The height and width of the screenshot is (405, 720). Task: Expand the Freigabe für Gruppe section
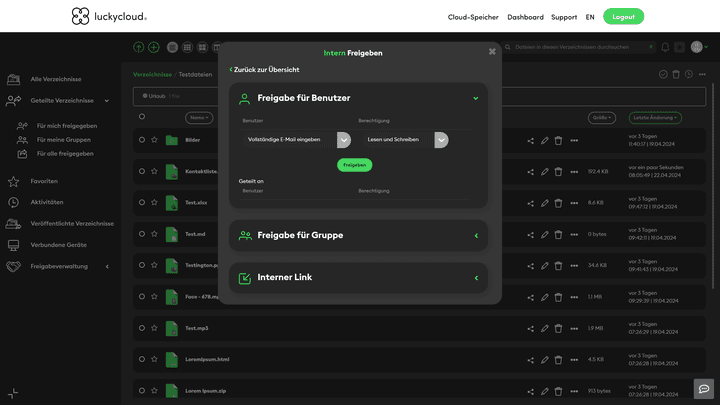pos(476,236)
